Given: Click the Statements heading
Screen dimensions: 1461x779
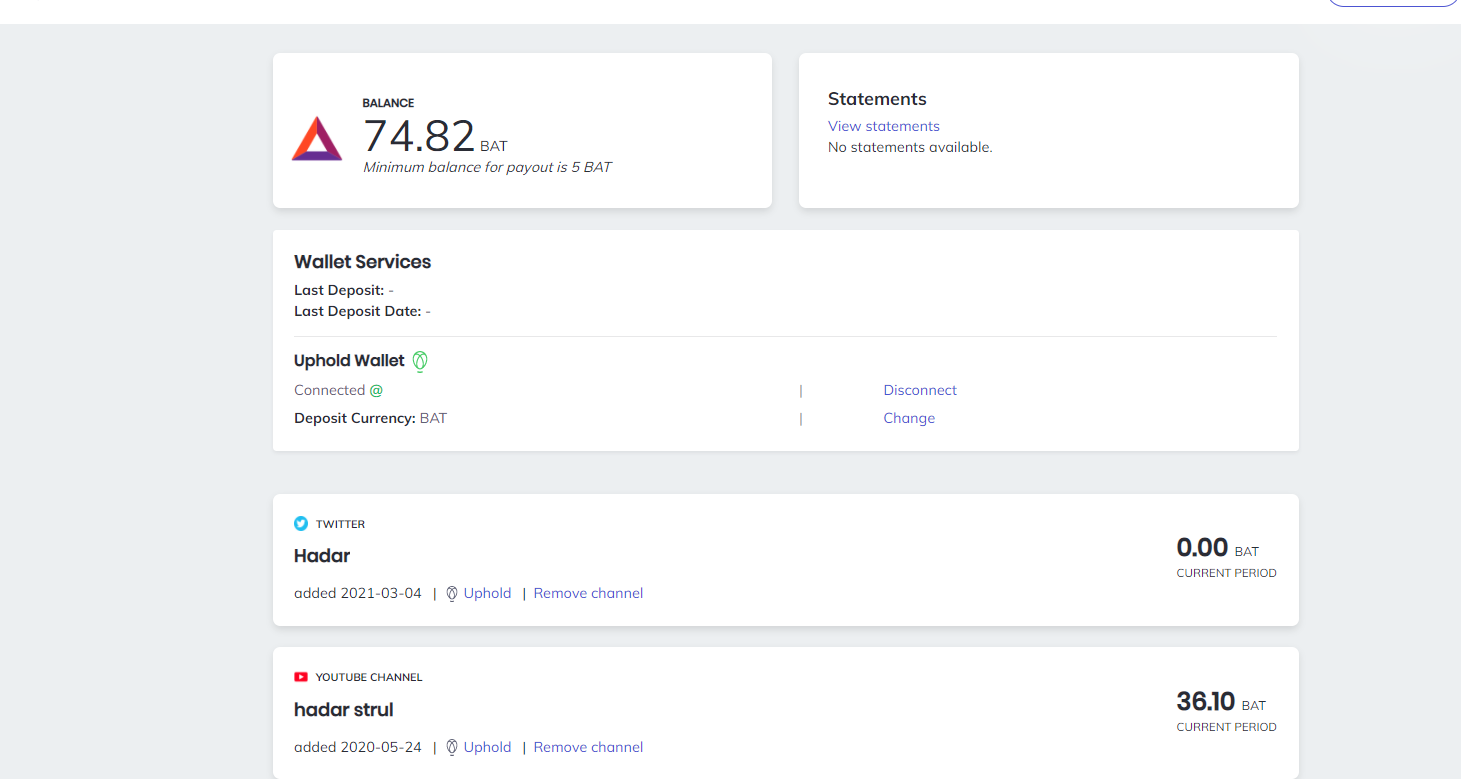Looking at the screenshot, I should coord(877,99).
